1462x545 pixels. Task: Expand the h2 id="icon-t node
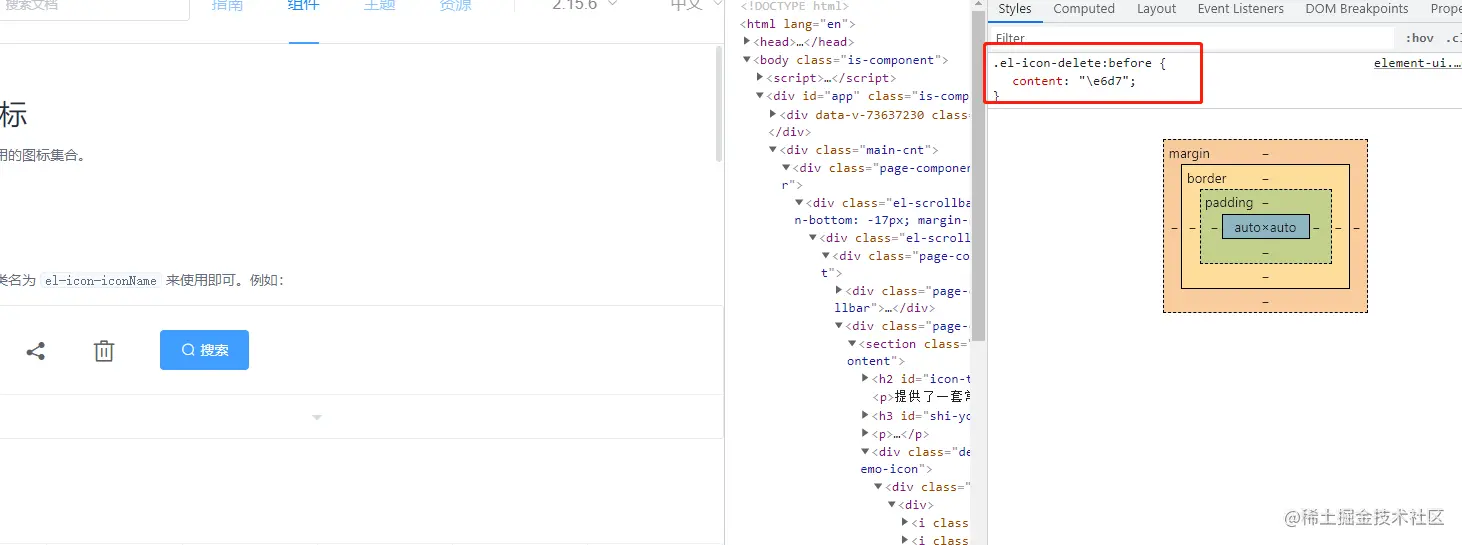pyautogui.click(x=865, y=379)
